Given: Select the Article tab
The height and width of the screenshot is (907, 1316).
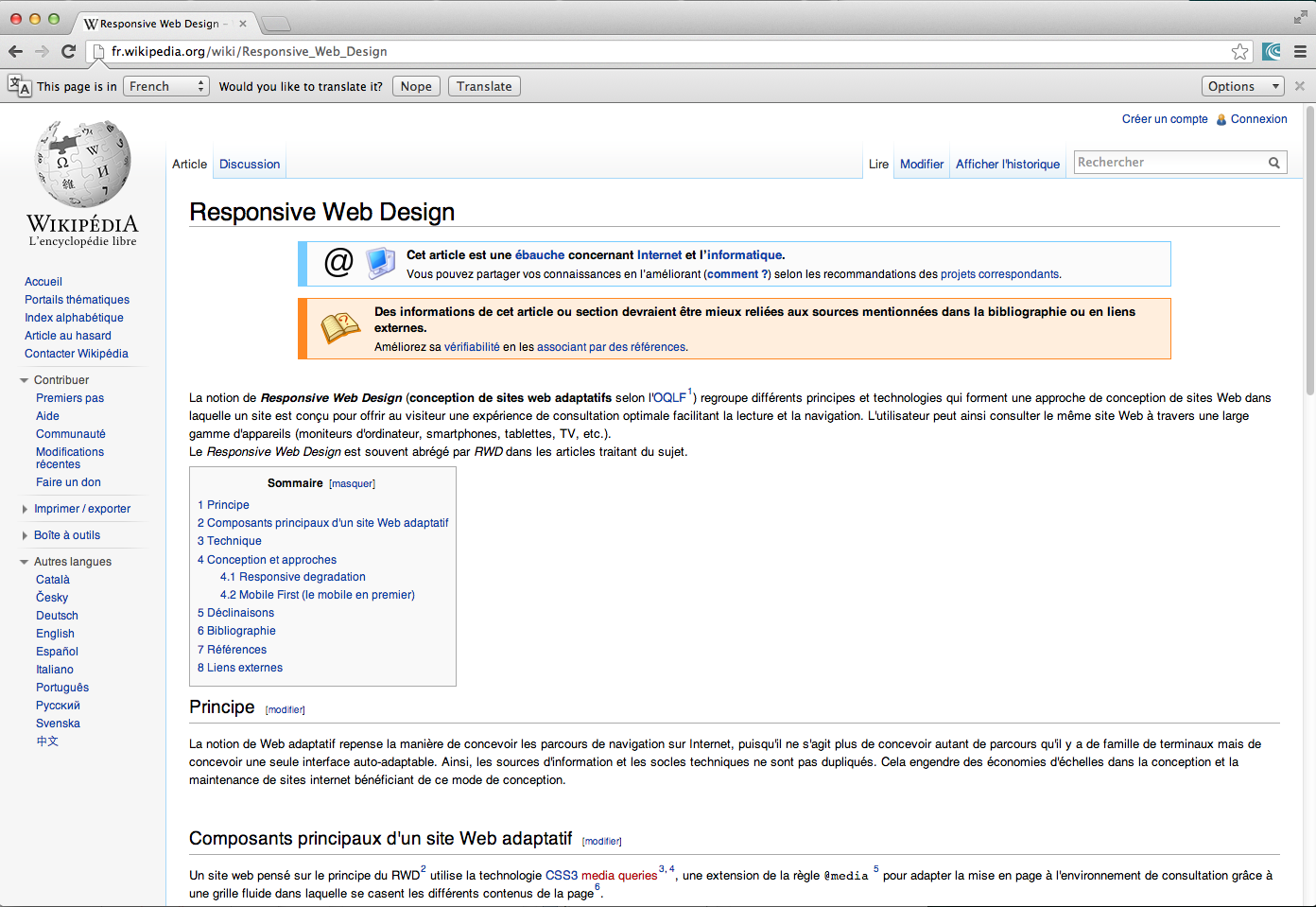Looking at the screenshot, I should [x=189, y=164].
